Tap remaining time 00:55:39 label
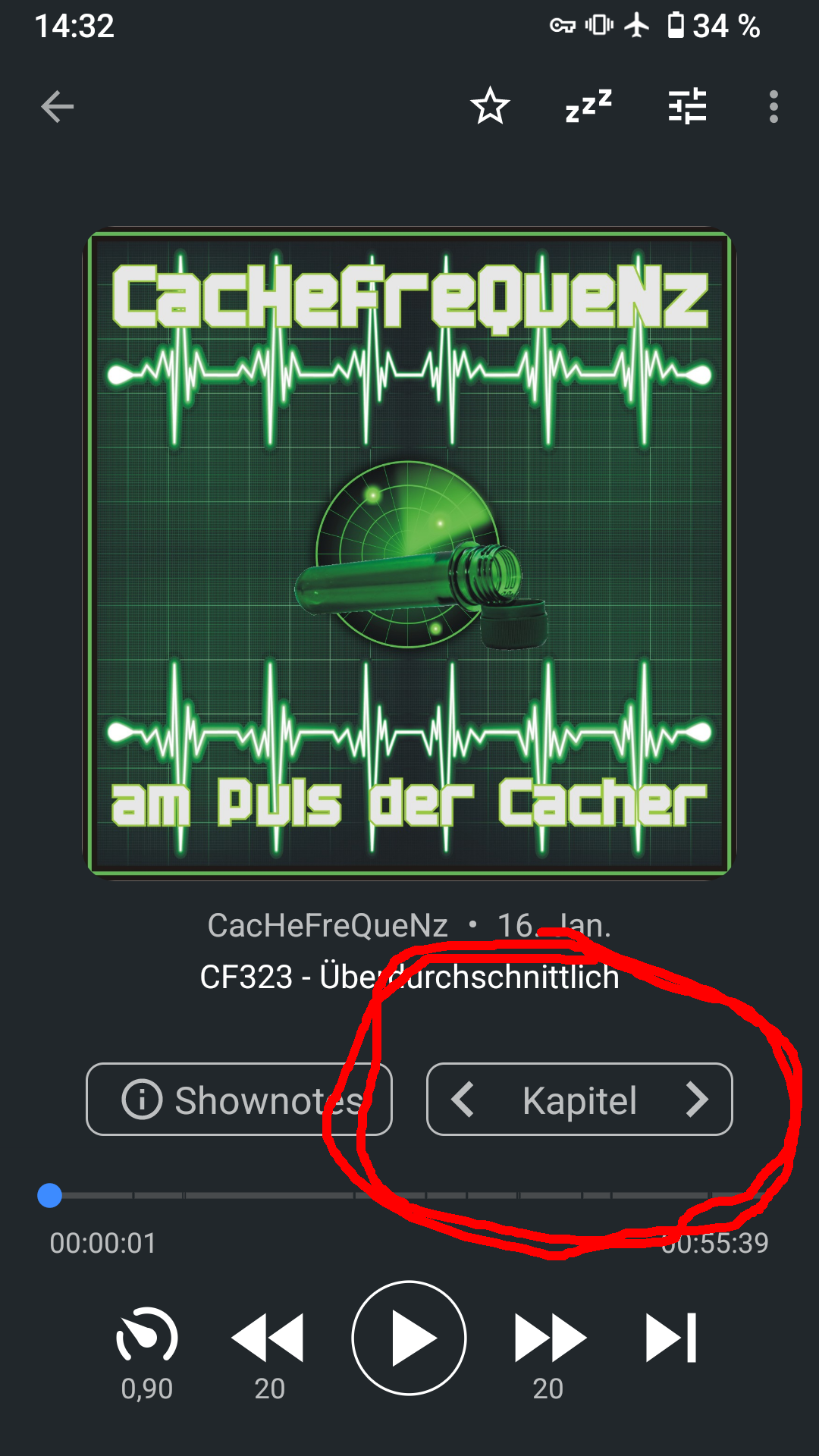 click(x=714, y=1244)
